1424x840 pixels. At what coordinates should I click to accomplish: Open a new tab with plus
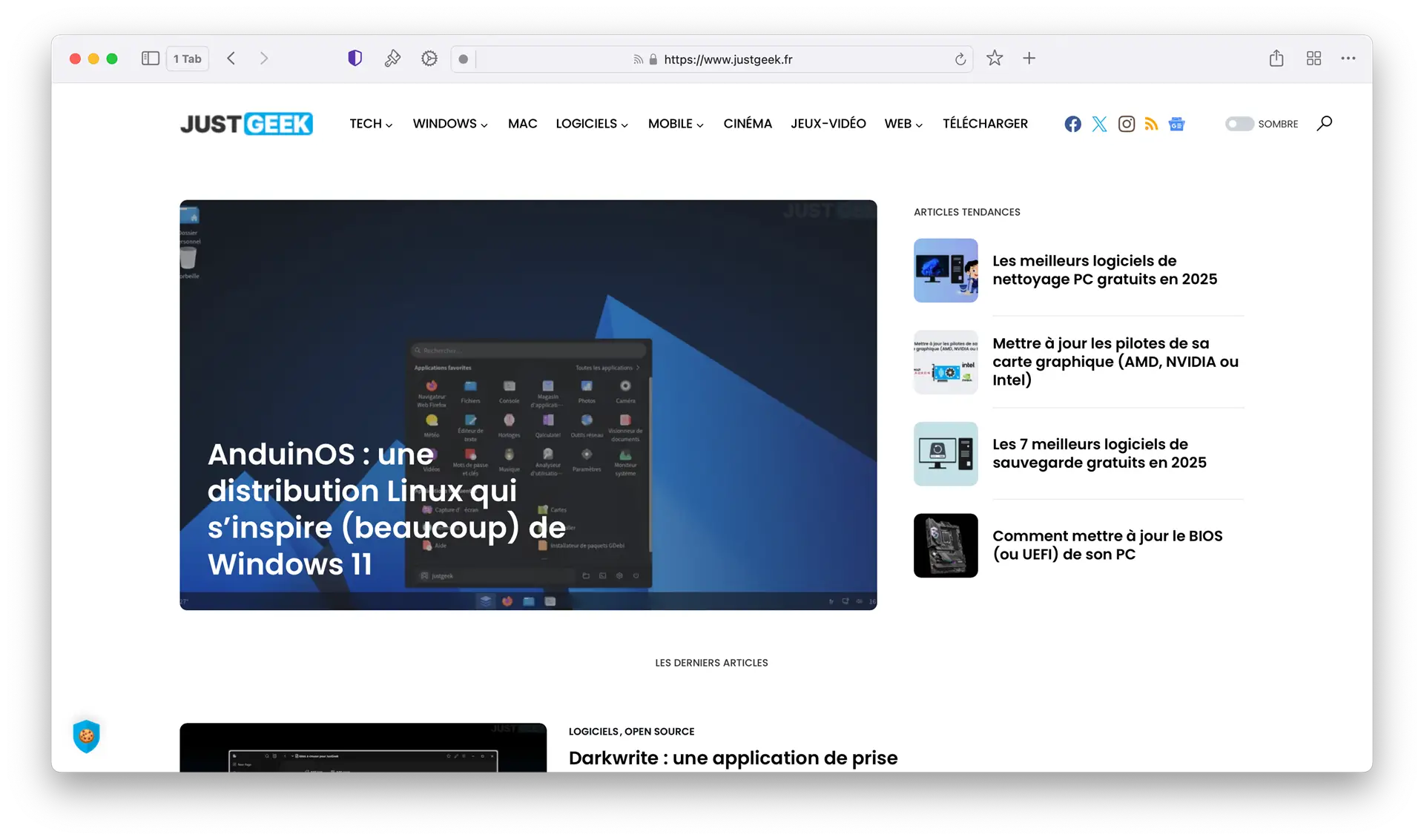pos(1029,59)
